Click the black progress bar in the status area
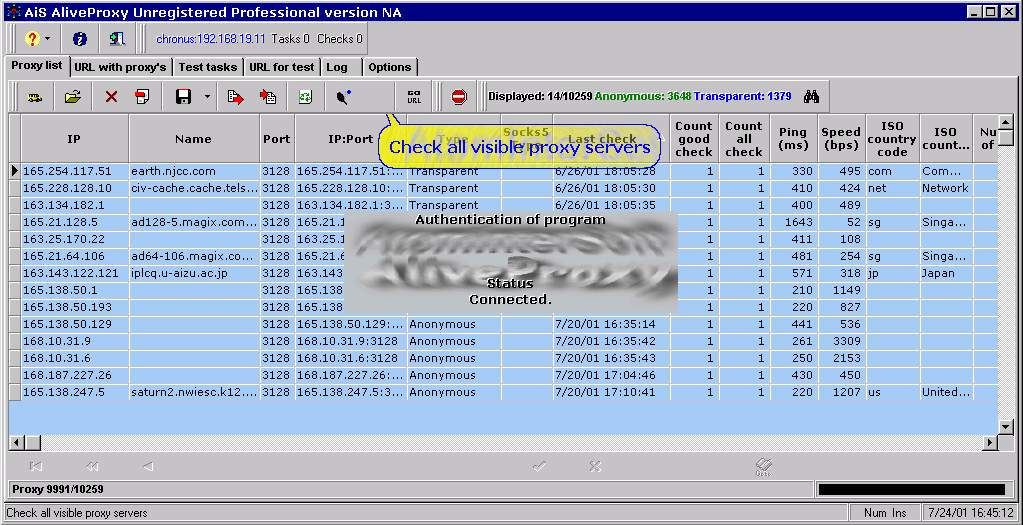1023x525 pixels. [911, 489]
